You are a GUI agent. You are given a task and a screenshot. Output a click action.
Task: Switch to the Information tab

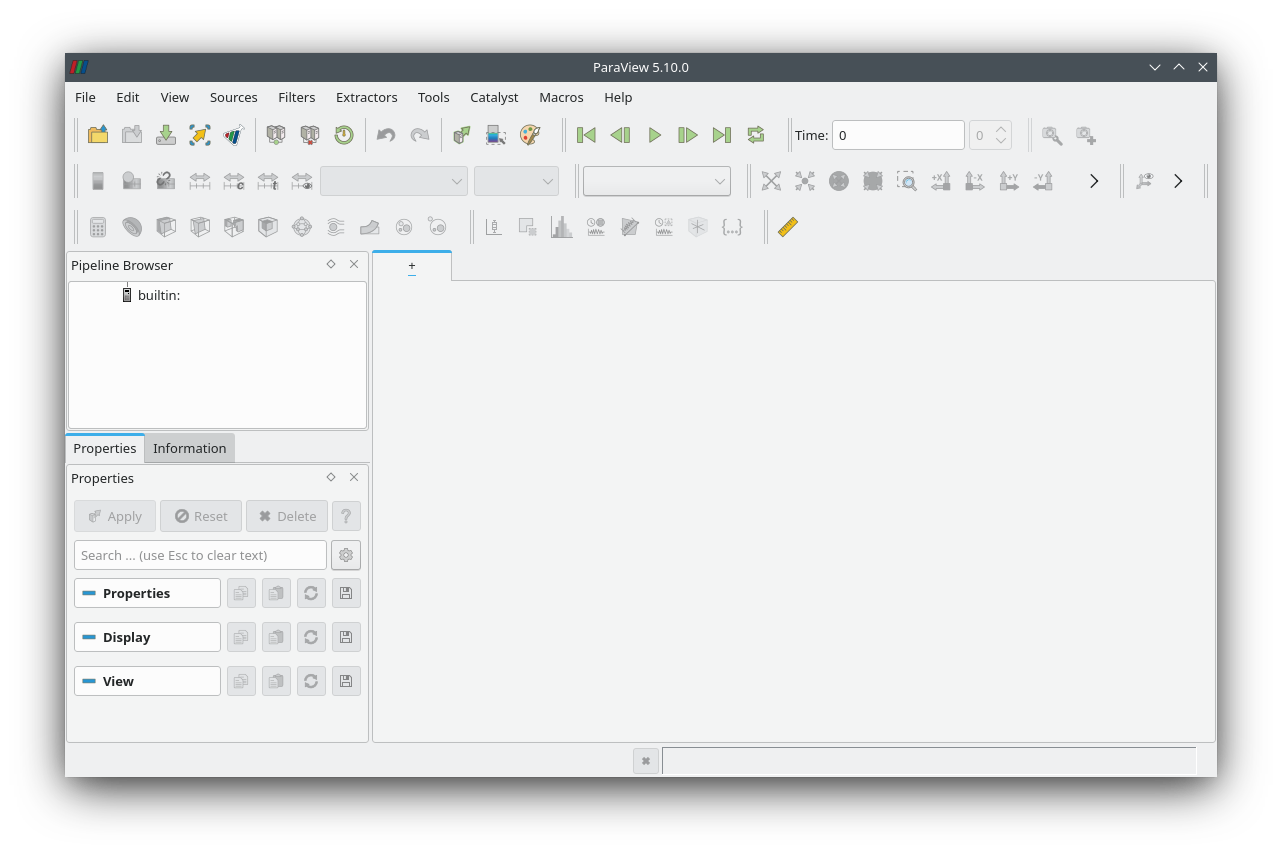[190, 448]
